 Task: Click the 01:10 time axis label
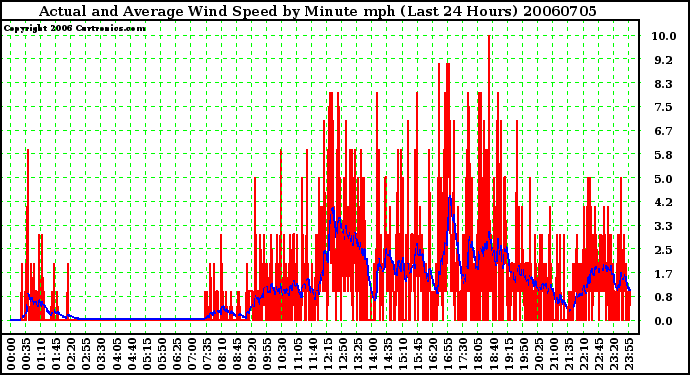pos(41,354)
